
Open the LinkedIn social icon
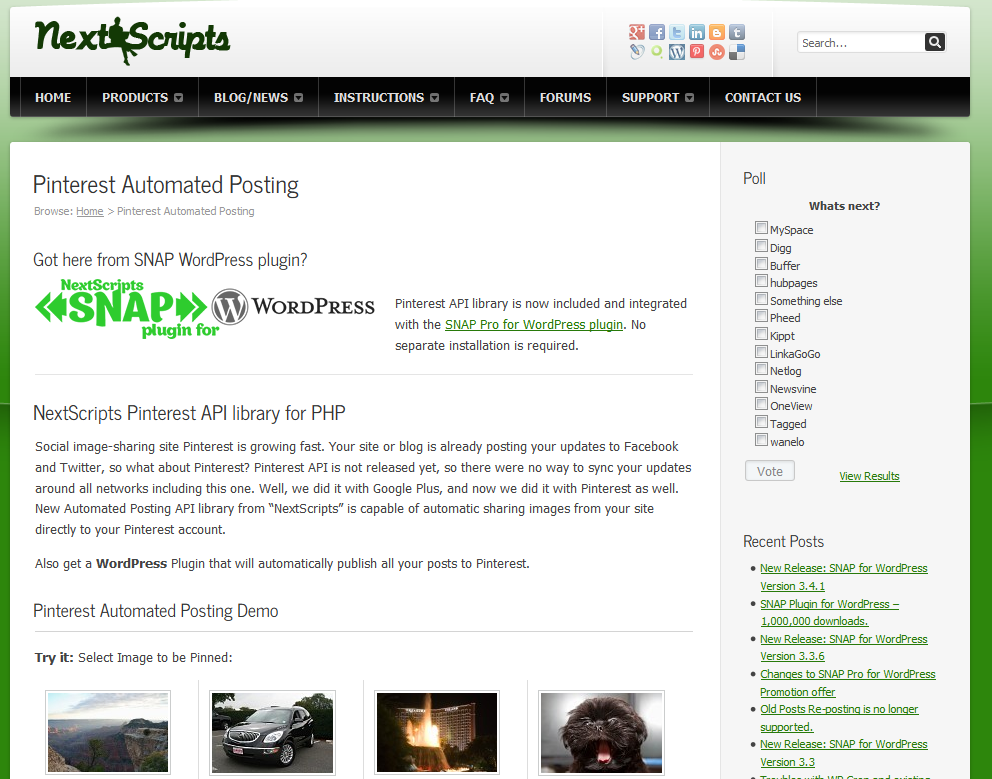coord(697,32)
